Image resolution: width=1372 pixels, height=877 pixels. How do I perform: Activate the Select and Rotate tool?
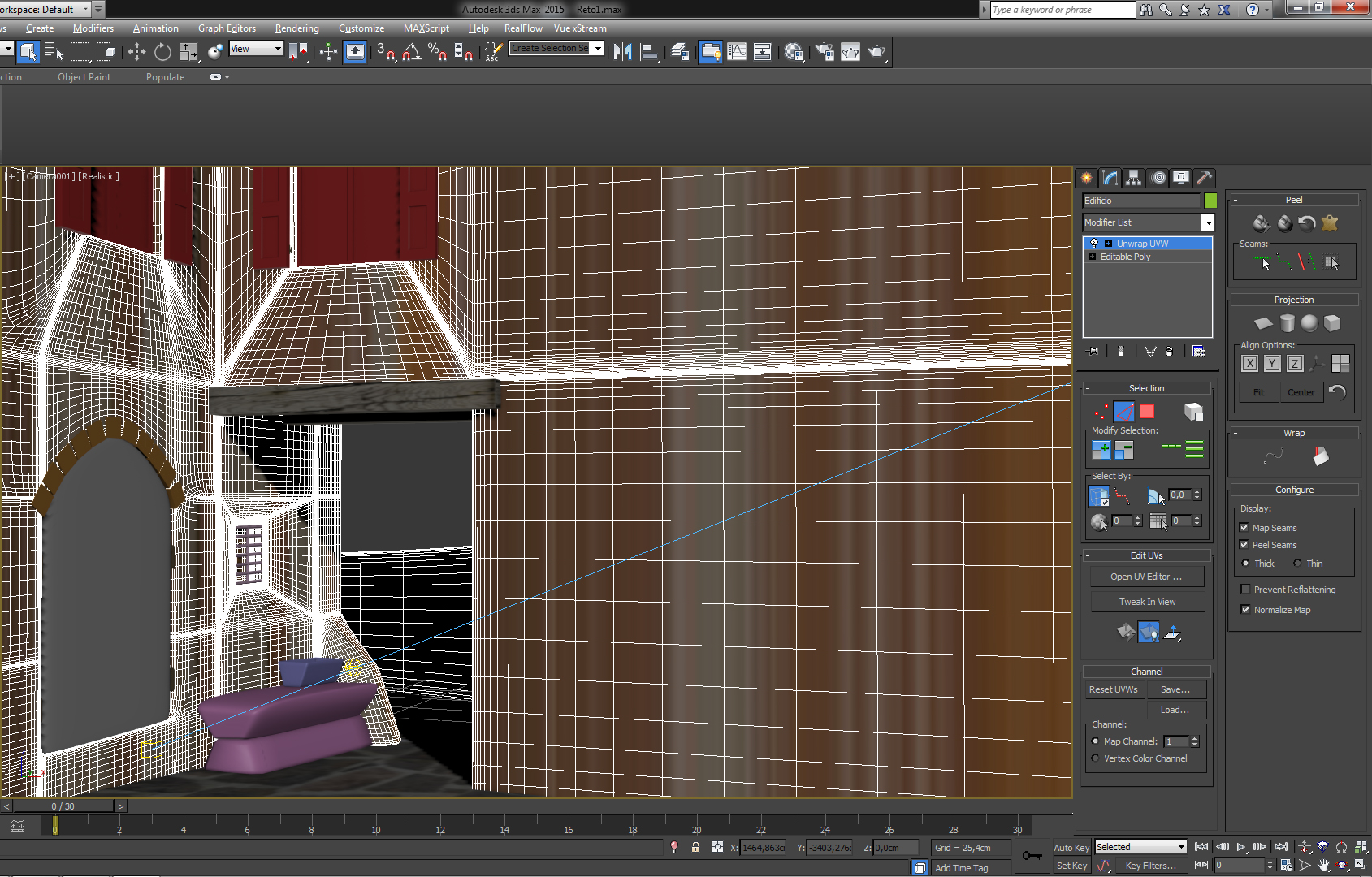162,52
